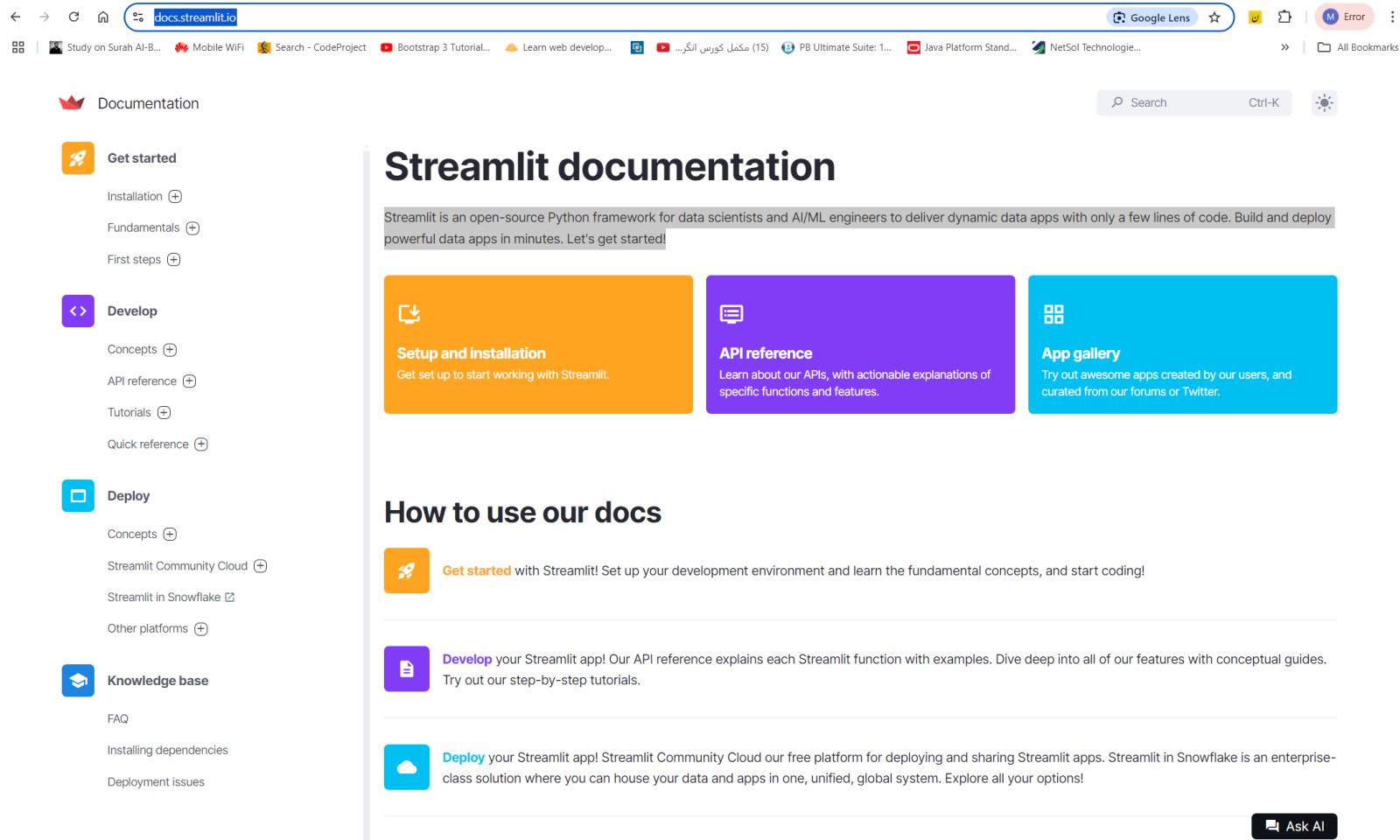Click the Setup and installation download icon
This screenshot has height=840, width=1400.
[409, 313]
